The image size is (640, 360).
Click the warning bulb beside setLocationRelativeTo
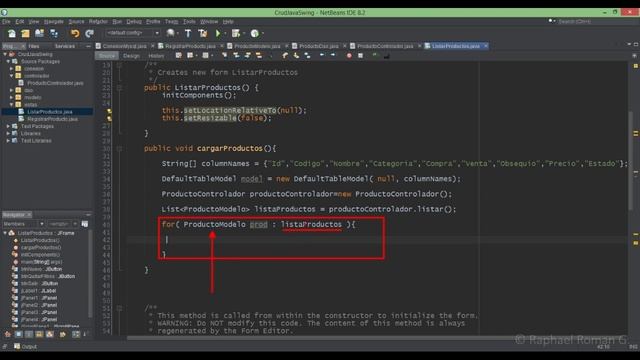109,111
